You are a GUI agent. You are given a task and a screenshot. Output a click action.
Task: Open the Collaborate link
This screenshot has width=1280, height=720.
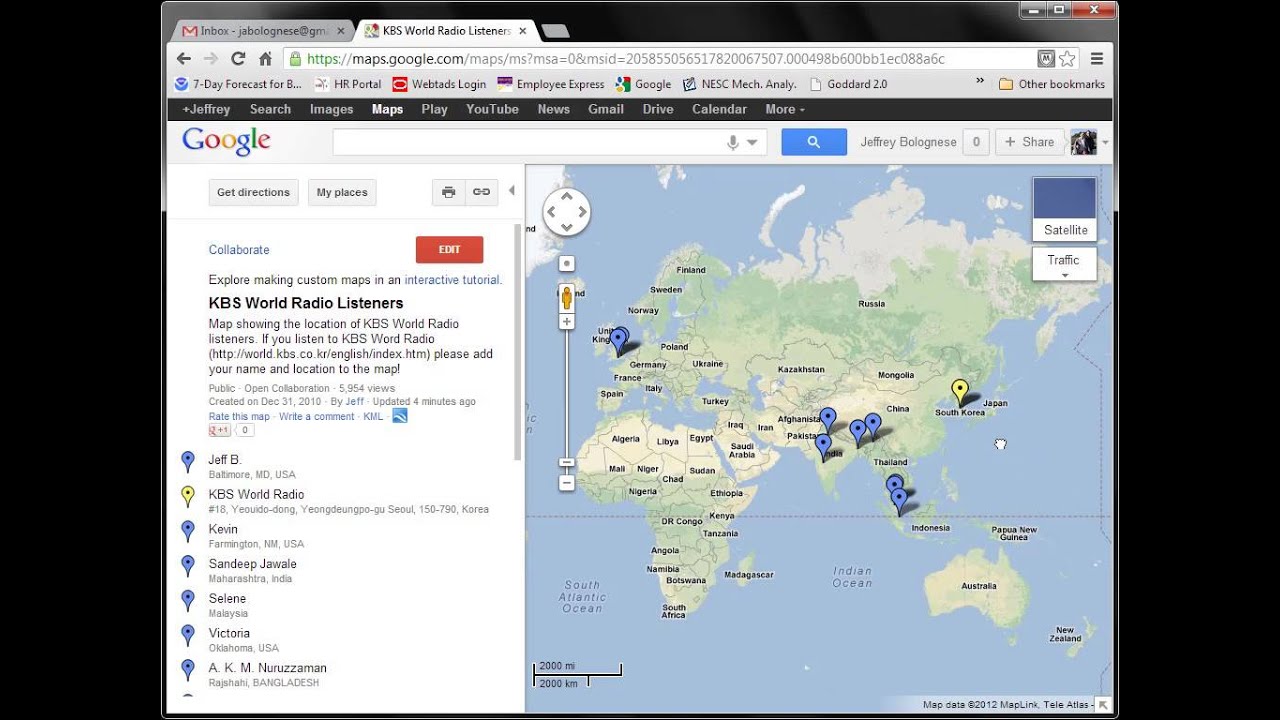239,250
